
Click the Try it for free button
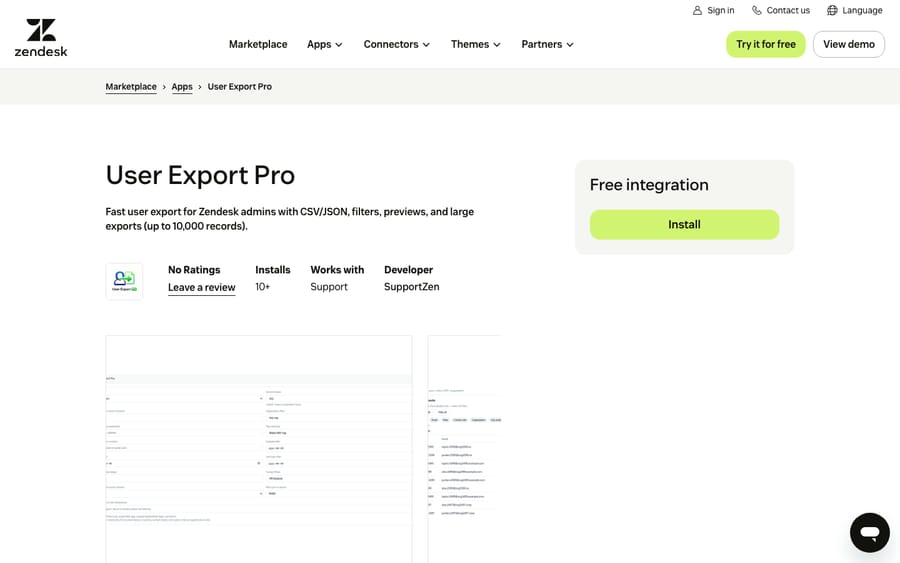coord(766,44)
